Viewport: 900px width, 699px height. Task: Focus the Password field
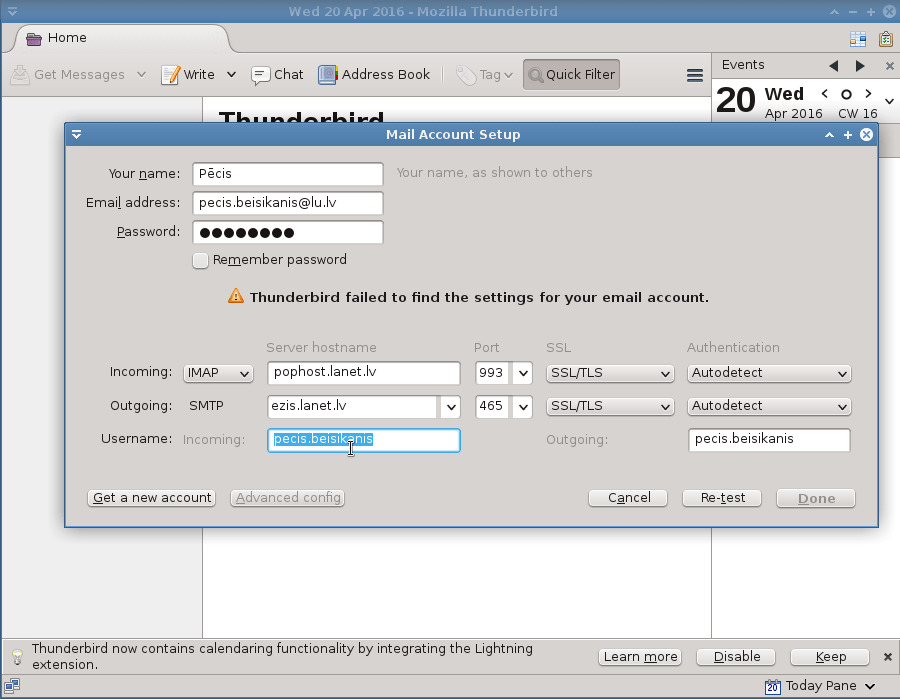coord(288,232)
